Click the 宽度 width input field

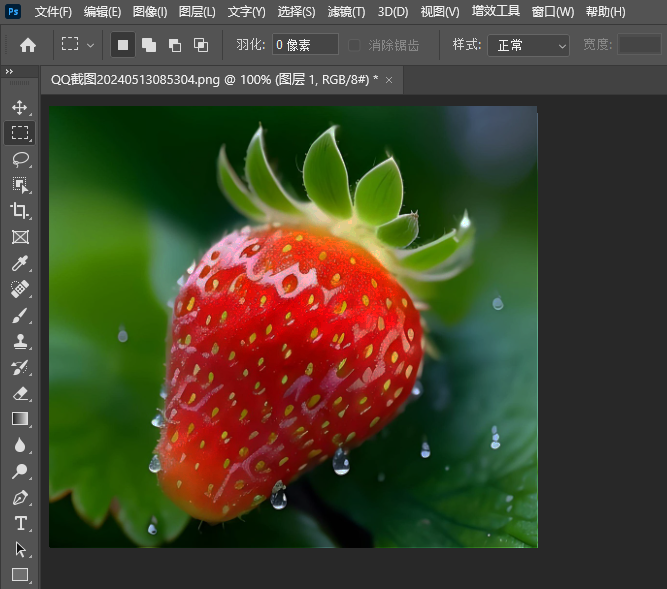pyautogui.click(x=639, y=44)
